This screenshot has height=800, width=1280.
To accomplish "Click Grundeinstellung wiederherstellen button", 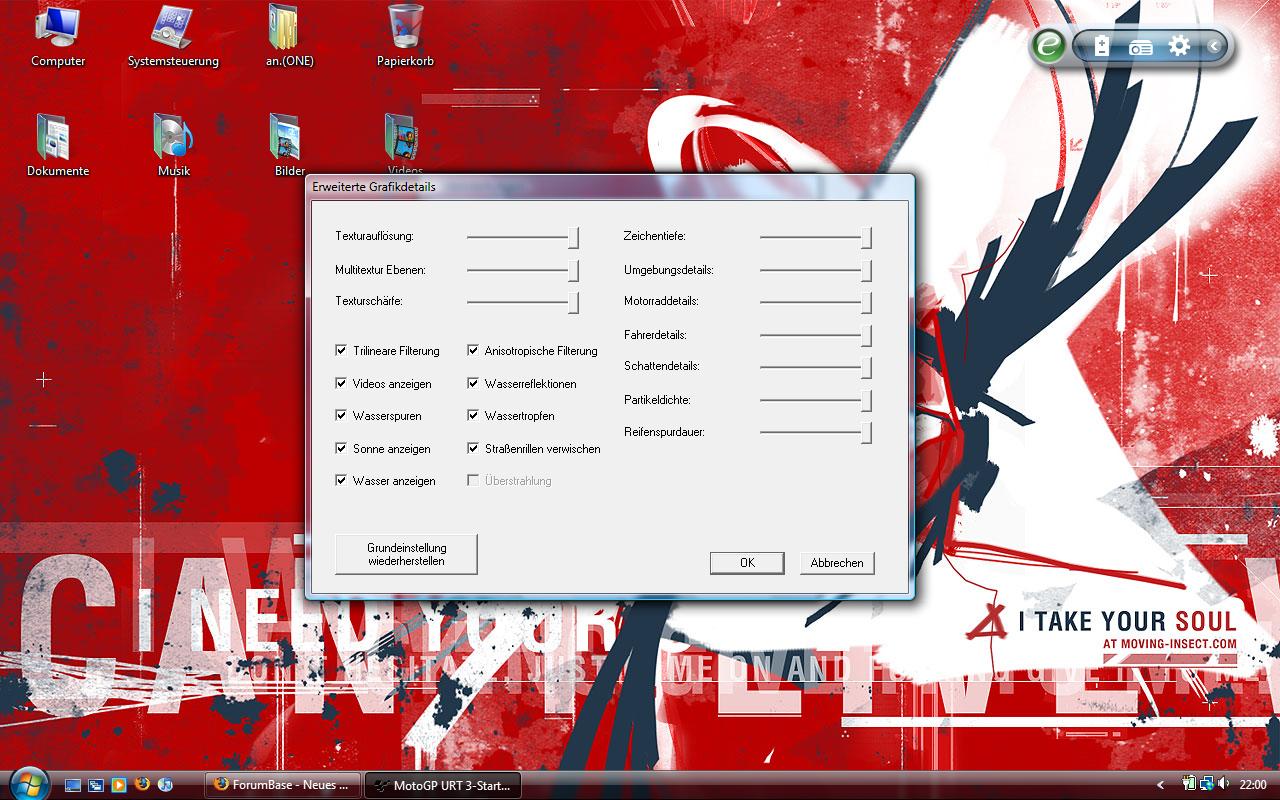I will coord(406,554).
